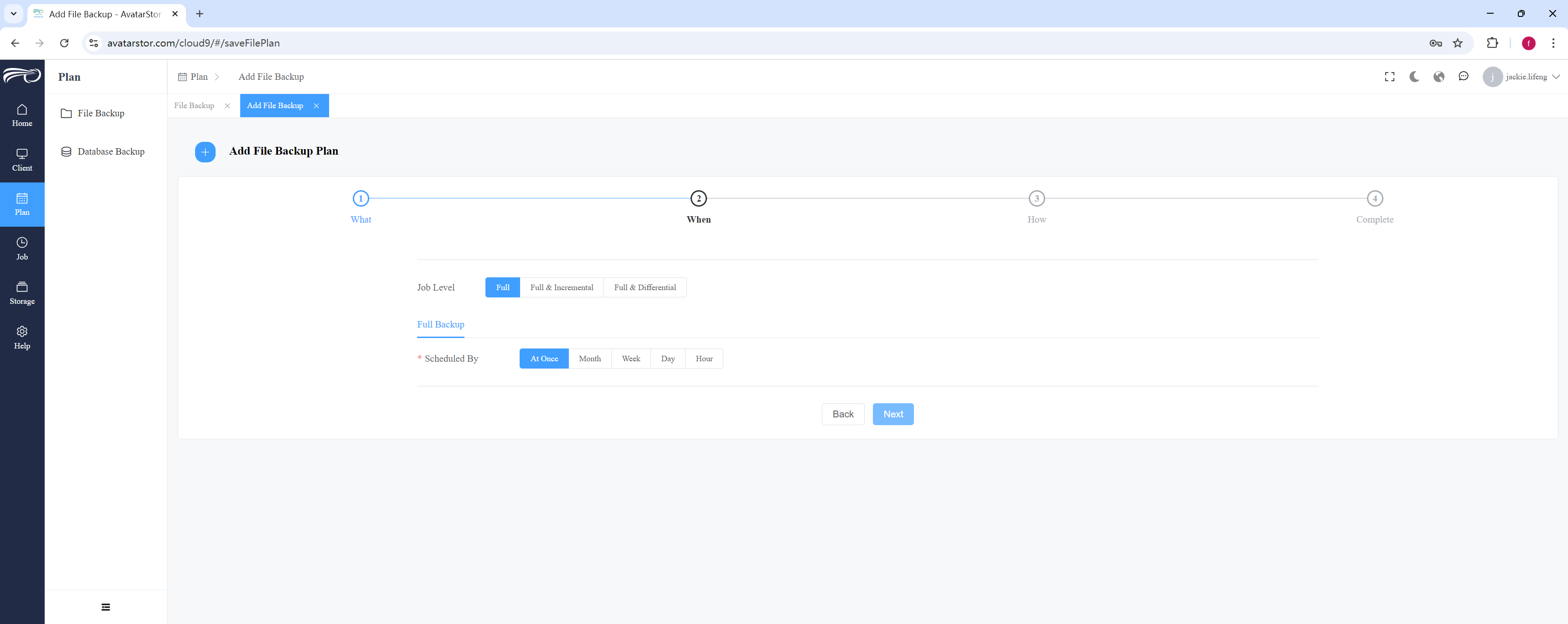Close the File Backup tab
1568x624 pixels.
pos(227,106)
